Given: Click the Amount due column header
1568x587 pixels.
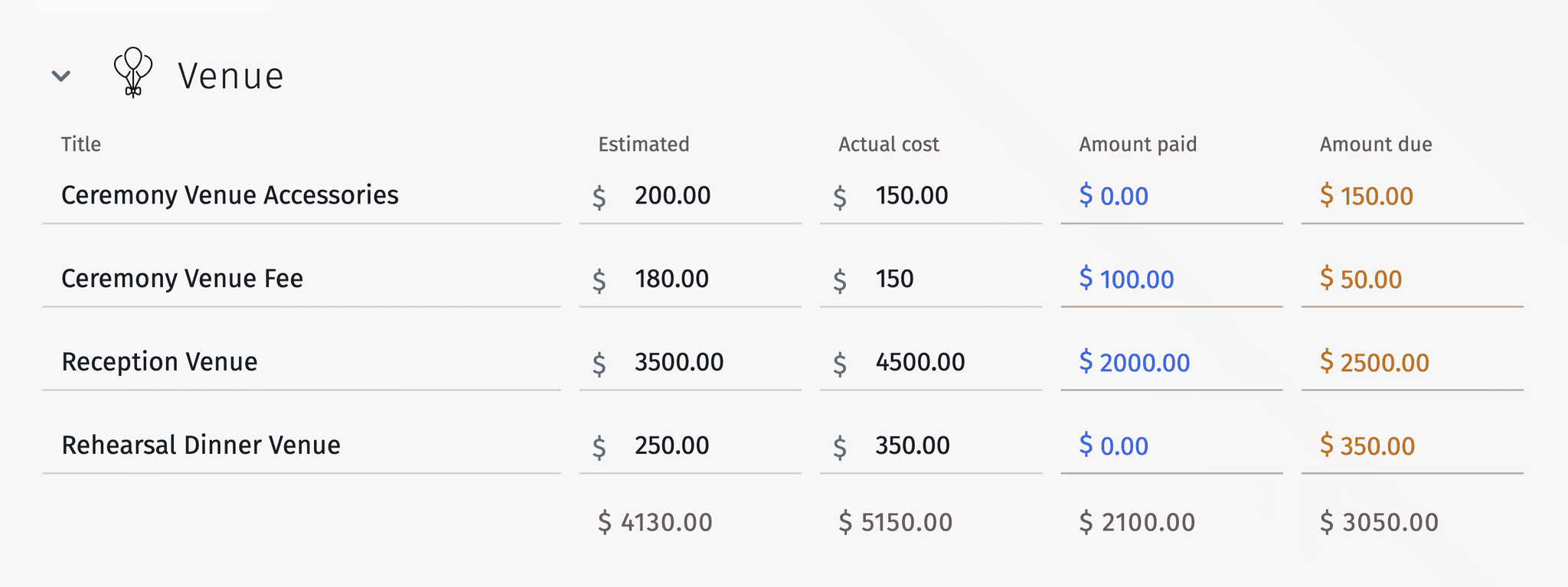Looking at the screenshot, I should point(1375,143).
